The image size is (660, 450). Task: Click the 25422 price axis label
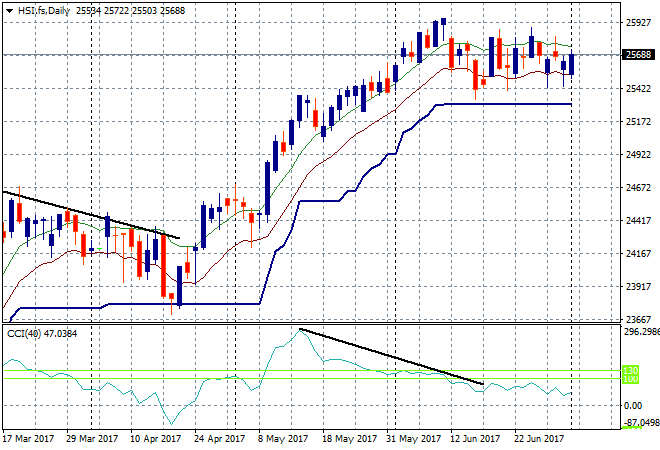(639, 89)
